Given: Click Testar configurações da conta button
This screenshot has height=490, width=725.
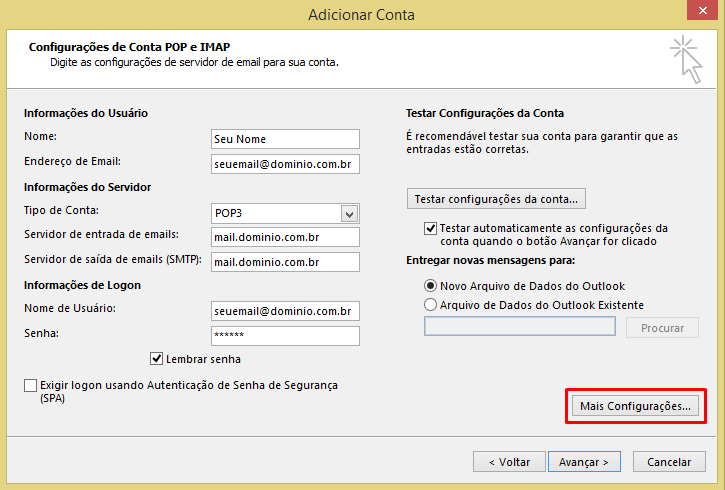Looking at the screenshot, I should (496, 199).
